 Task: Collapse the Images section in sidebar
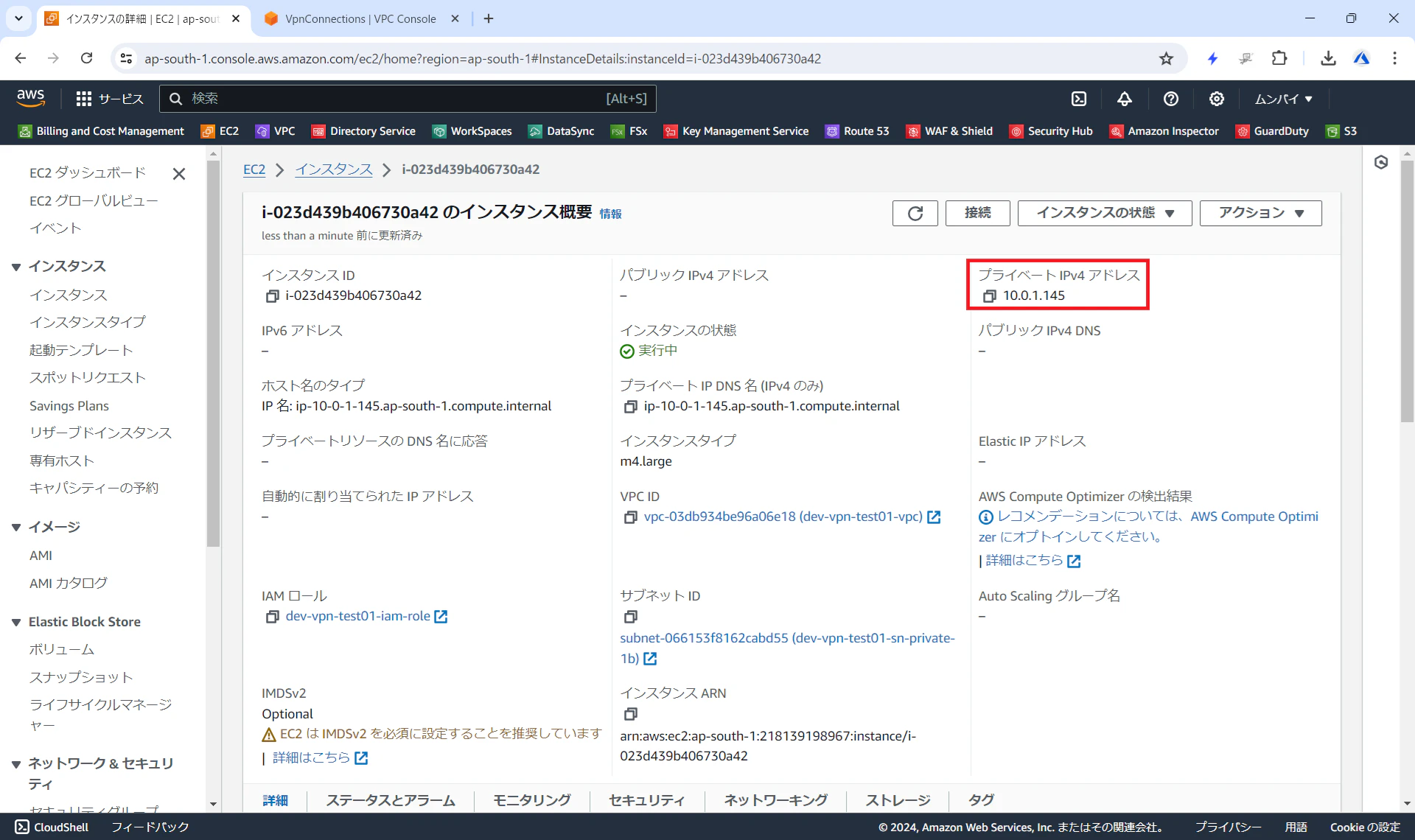coord(16,528)
